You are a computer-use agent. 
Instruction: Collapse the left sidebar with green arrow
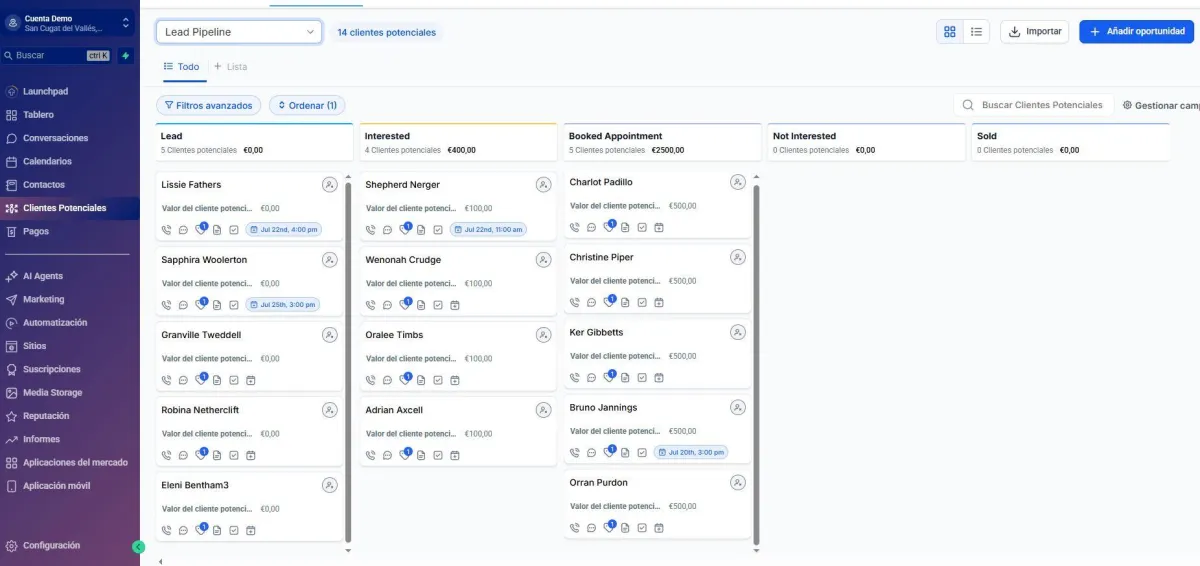[138, 547]
